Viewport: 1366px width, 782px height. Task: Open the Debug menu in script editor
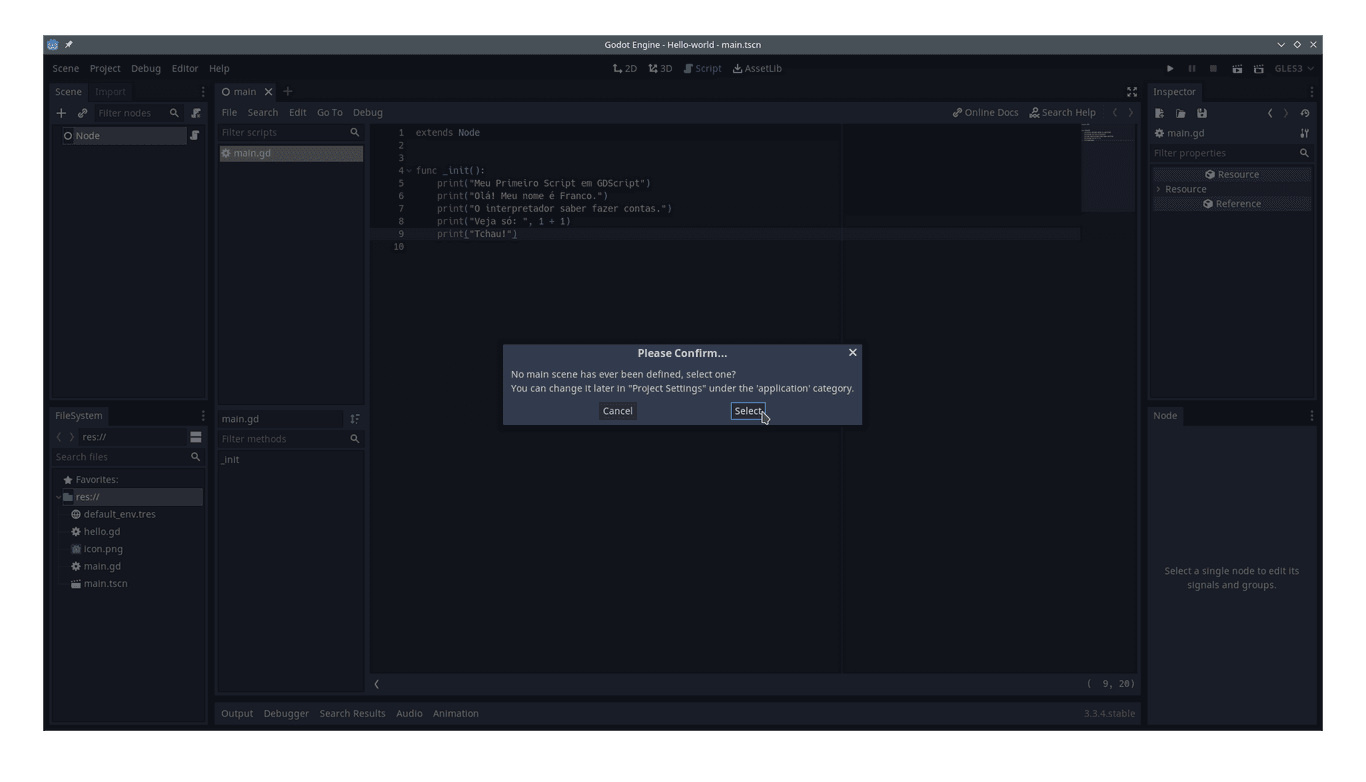point(367,112)
